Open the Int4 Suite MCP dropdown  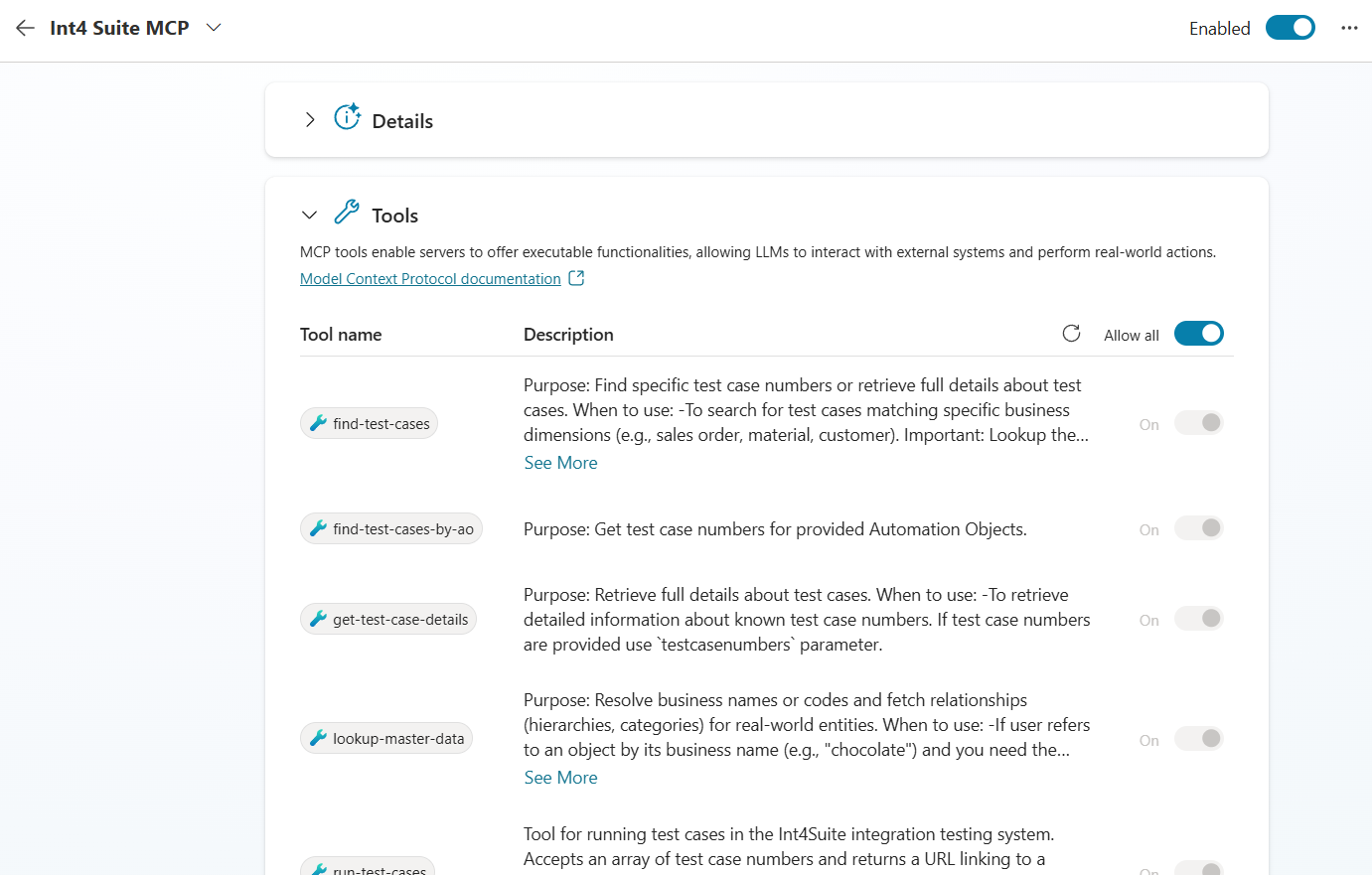214,28
